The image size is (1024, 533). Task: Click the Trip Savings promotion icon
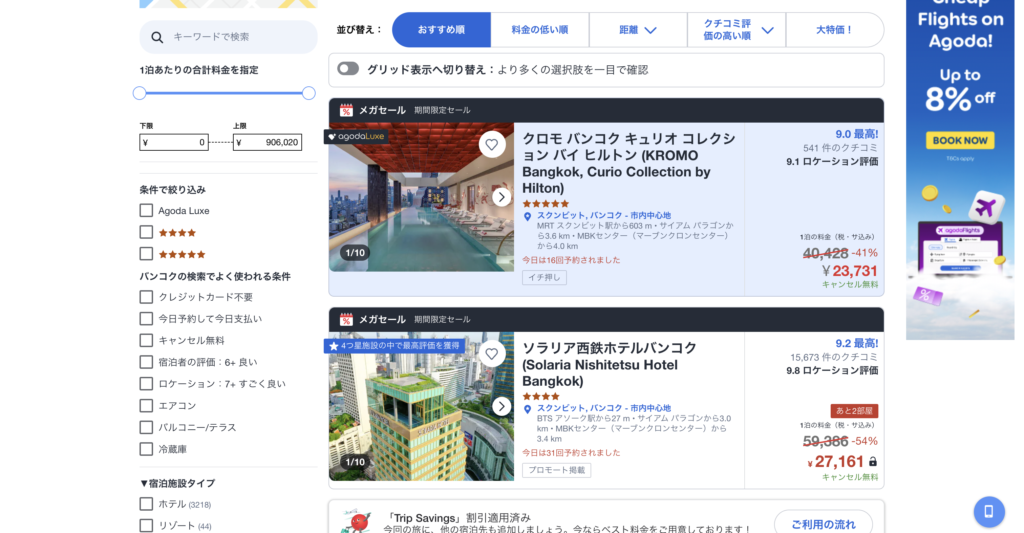[x=356, y=522]
